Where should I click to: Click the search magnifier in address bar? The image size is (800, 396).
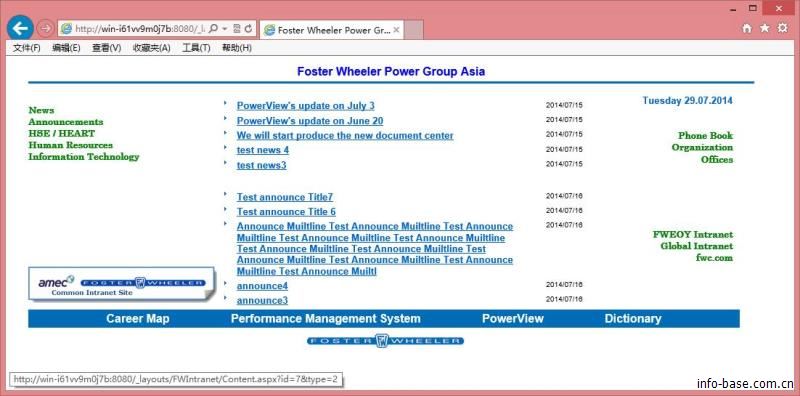(x=214, y=29)
